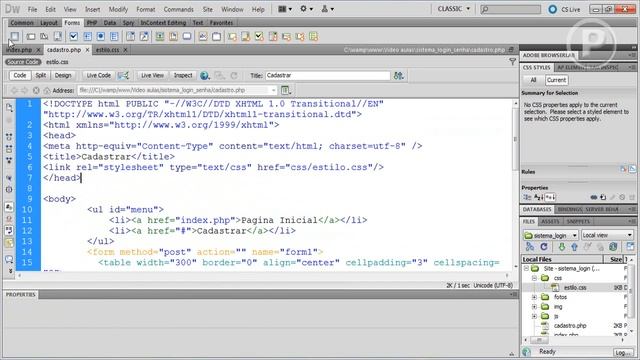
Task: Open the Local view dropdown
Action: pos(607,235)
